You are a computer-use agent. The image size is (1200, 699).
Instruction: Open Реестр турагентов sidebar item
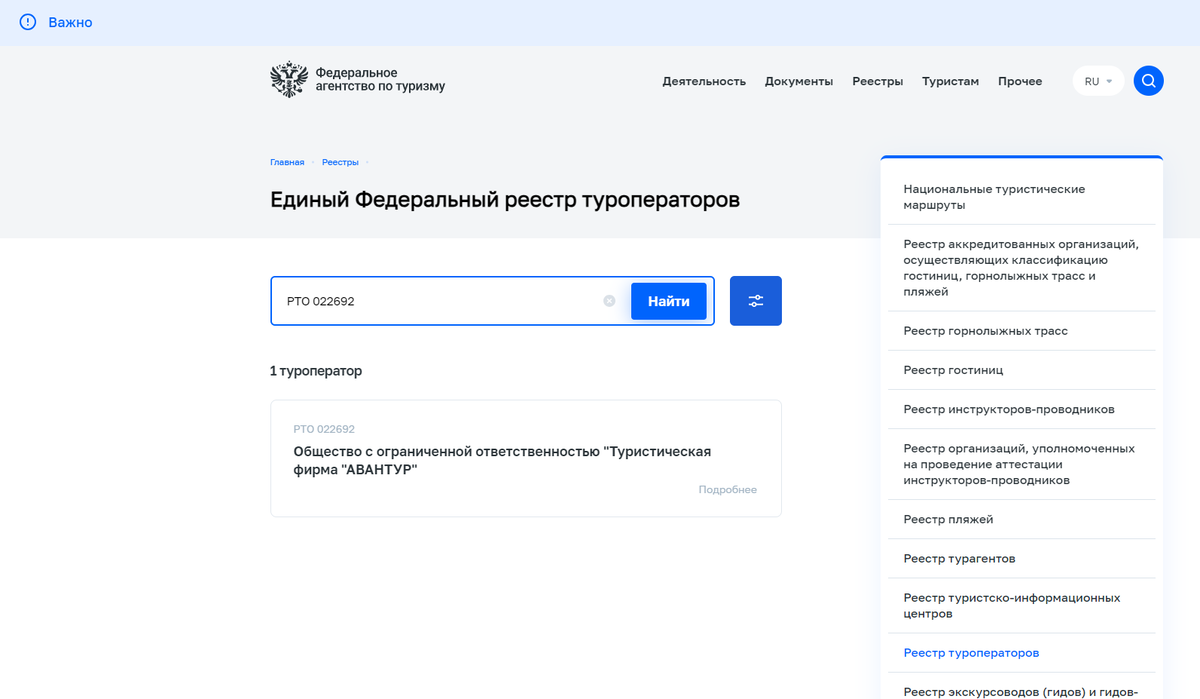coord(1022,559)
